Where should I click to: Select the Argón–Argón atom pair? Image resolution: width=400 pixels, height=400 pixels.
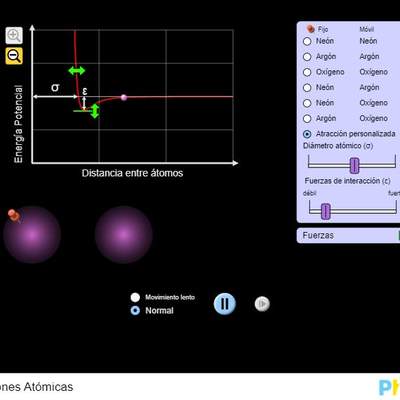click(307, 57)
